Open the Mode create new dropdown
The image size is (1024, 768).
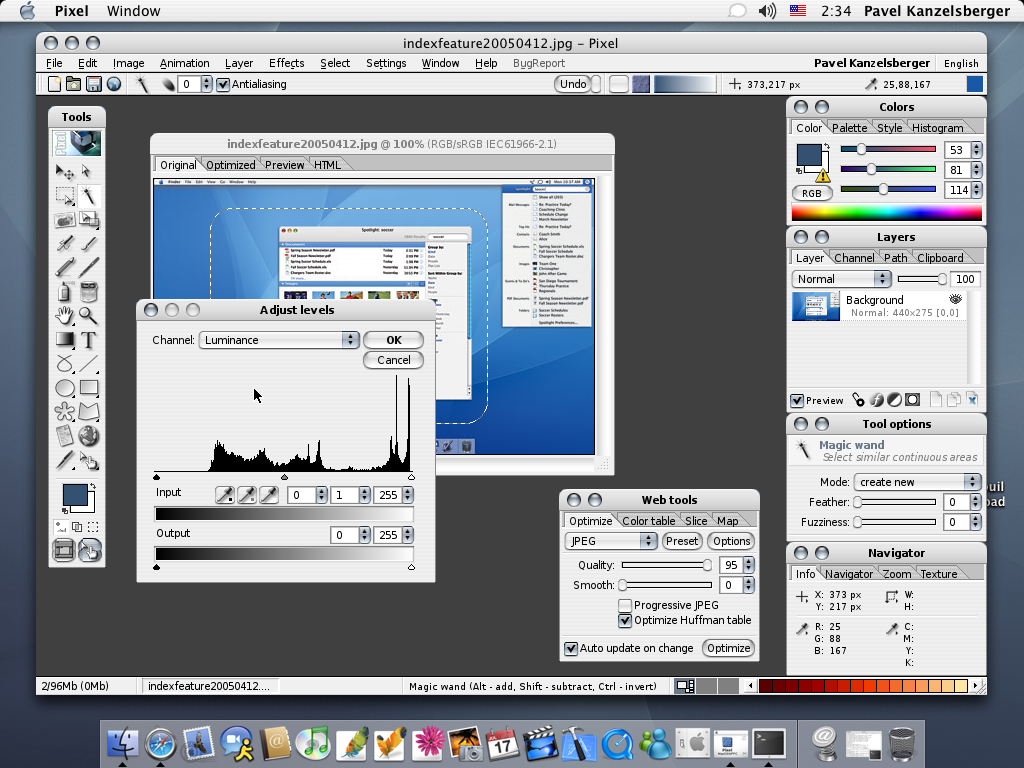[918, 482]
